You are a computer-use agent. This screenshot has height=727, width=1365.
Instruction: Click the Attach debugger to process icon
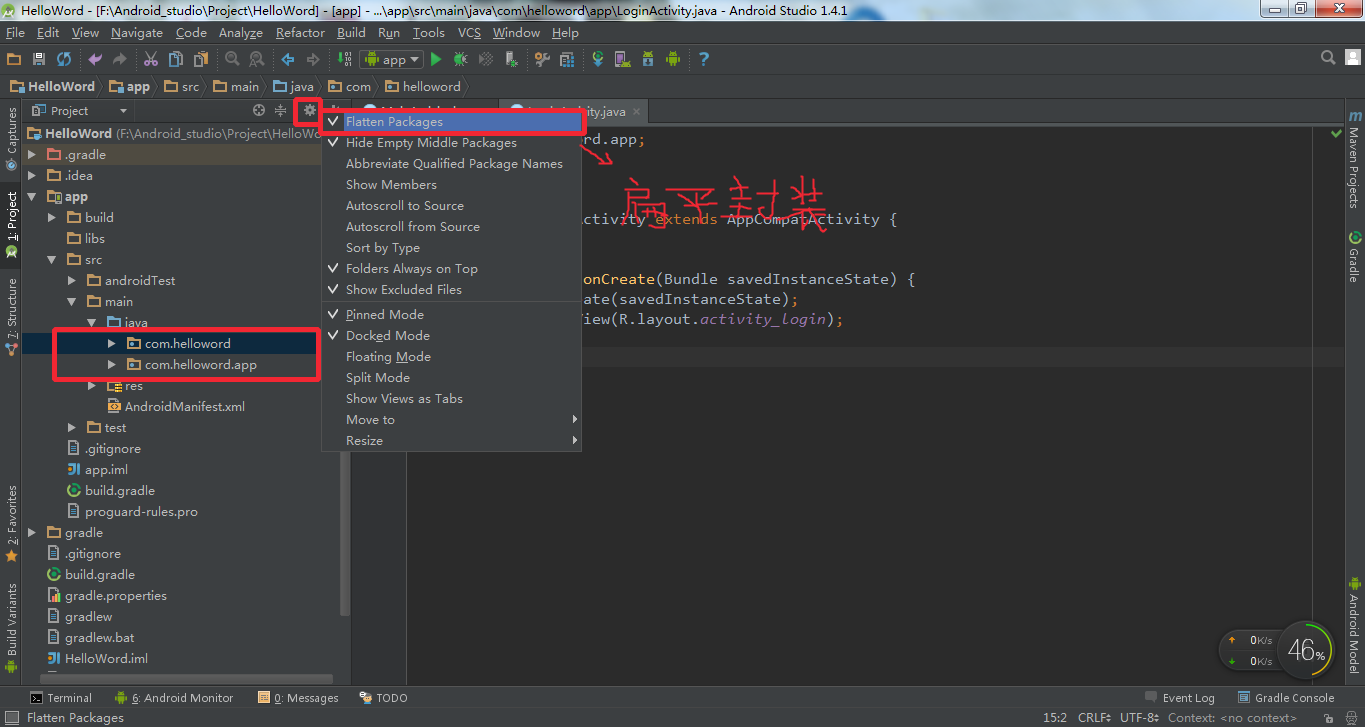point(511,60)
